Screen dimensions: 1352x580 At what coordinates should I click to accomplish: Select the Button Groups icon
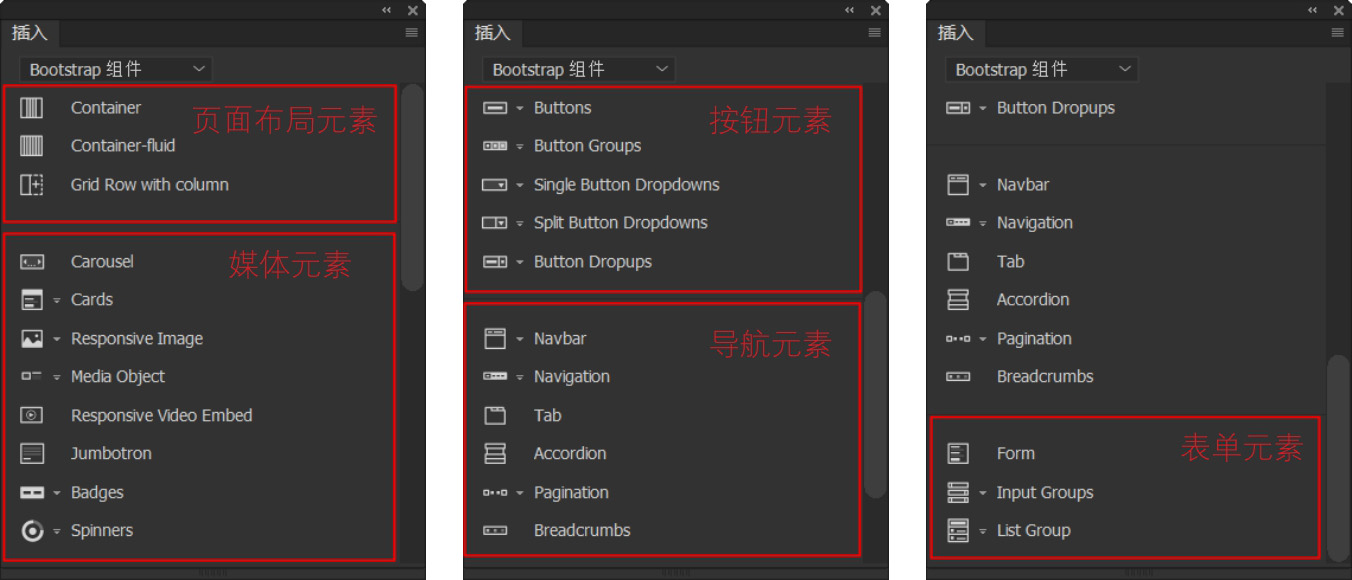tap(495, 146)
